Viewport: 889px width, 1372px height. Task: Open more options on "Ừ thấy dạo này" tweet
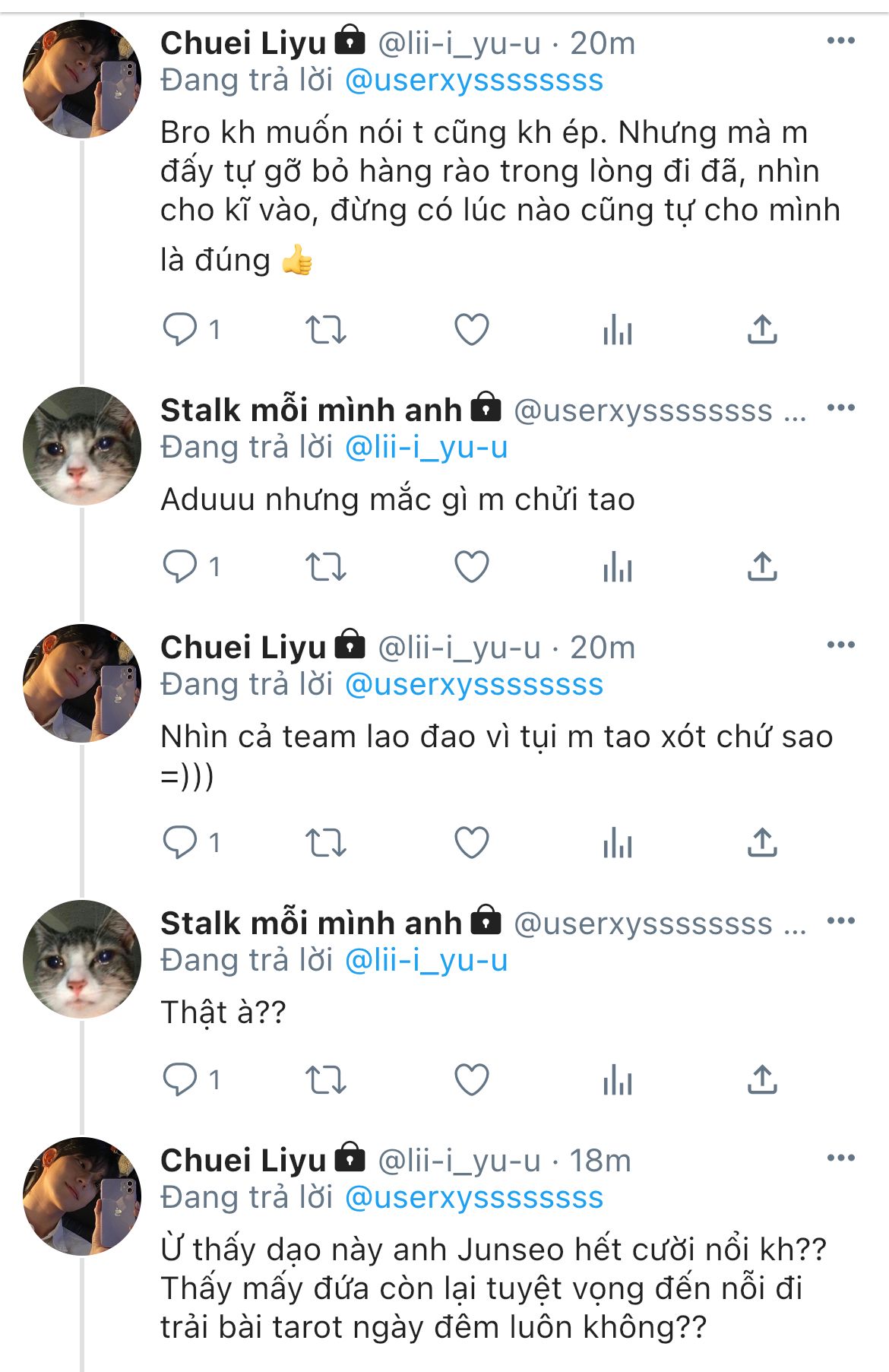pos(840,1158)
